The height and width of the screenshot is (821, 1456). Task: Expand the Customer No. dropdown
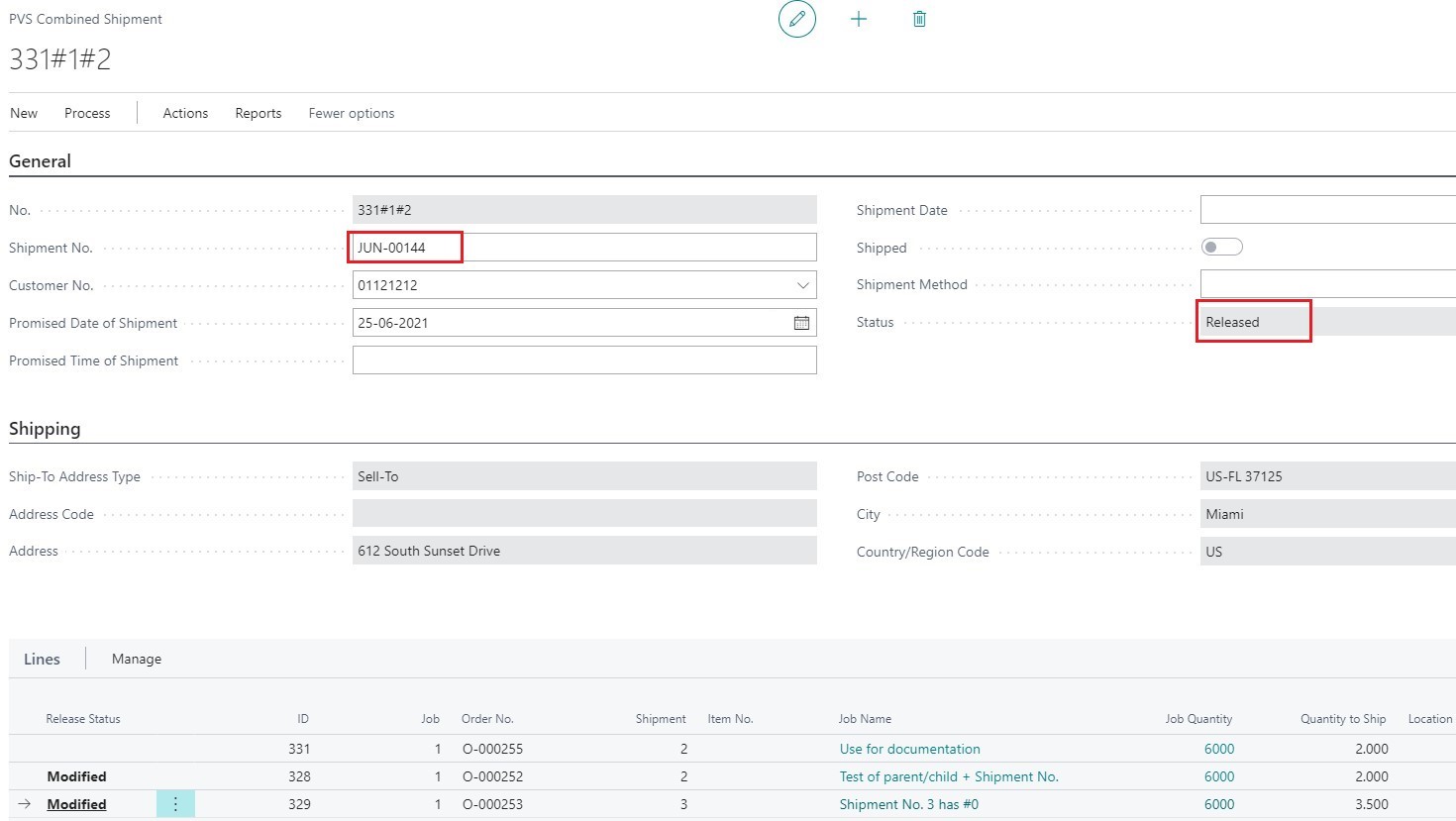(803, 285)
